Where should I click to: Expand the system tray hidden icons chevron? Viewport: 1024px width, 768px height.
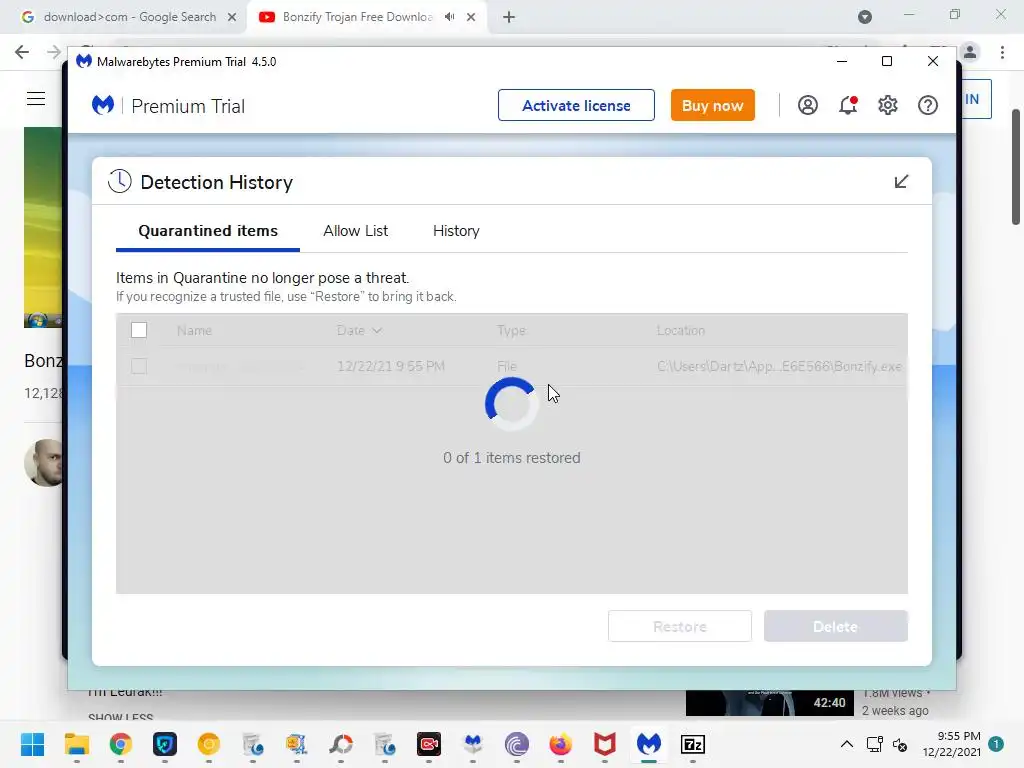(846, 744)
